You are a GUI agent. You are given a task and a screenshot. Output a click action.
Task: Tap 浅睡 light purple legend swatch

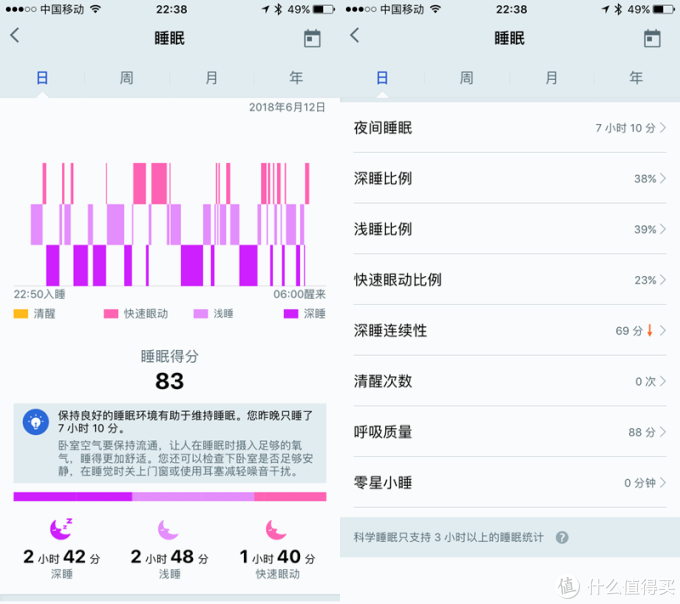201,314
